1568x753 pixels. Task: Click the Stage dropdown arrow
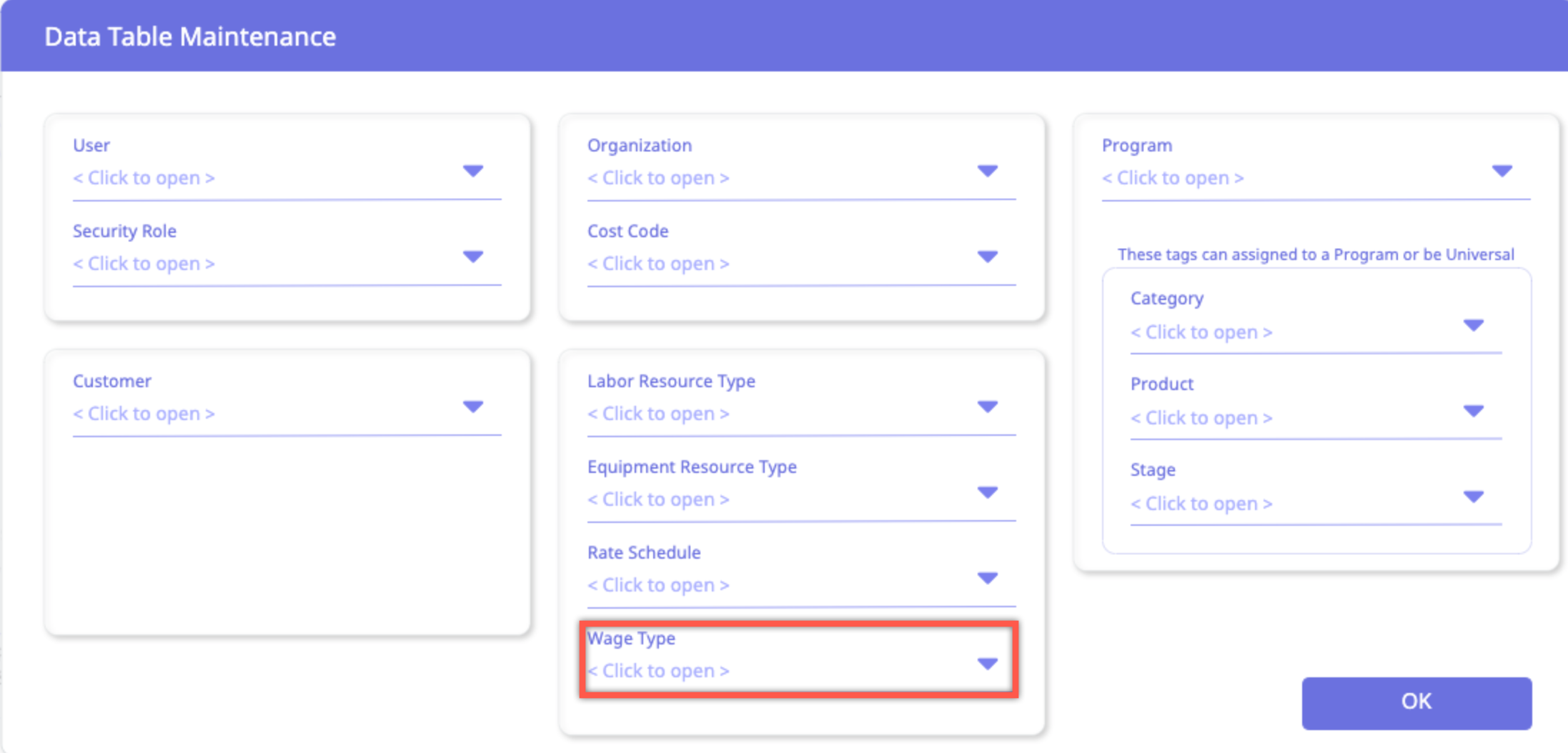(x=1473, y=497)
